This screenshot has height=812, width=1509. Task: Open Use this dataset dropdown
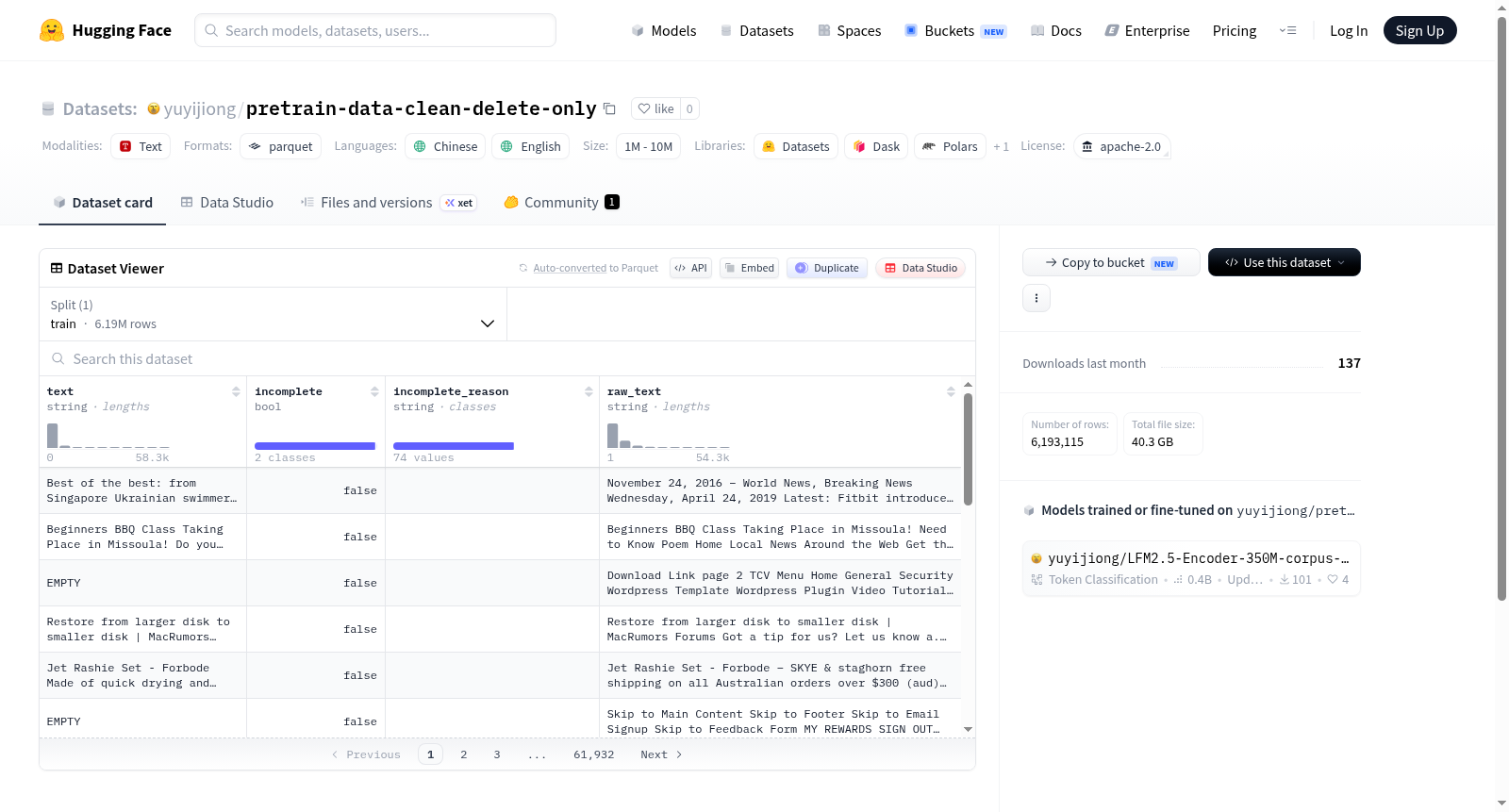1284,262
